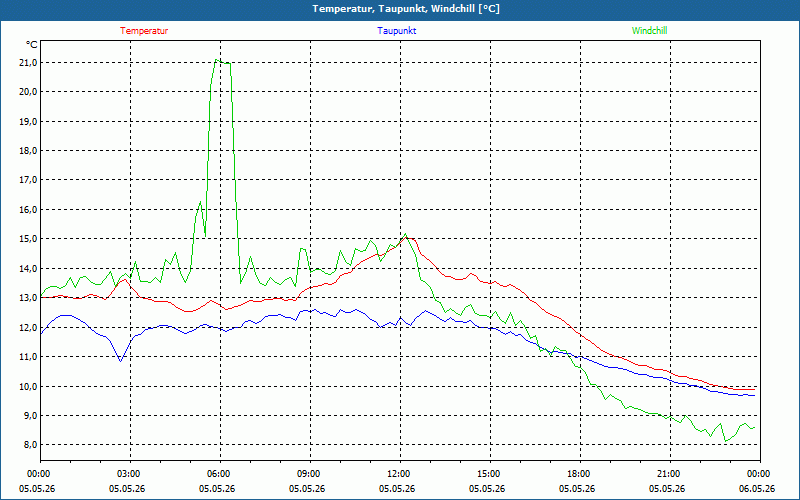
Task: Click the 09:00 time axis label
Action: [x=310, y=474]
